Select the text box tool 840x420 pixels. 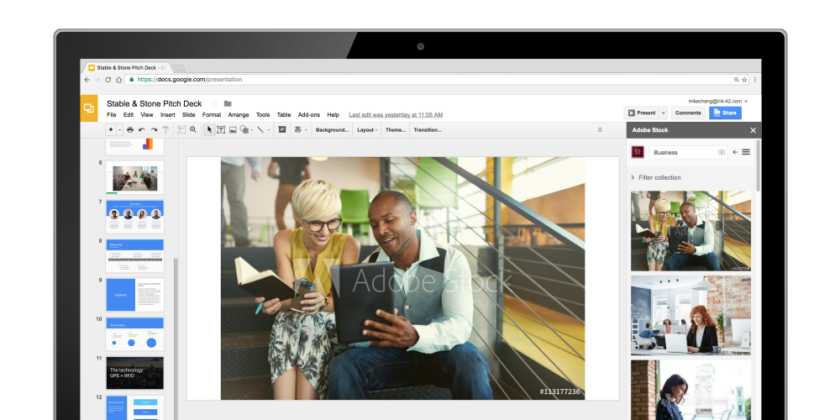click(x=221, y=130)
